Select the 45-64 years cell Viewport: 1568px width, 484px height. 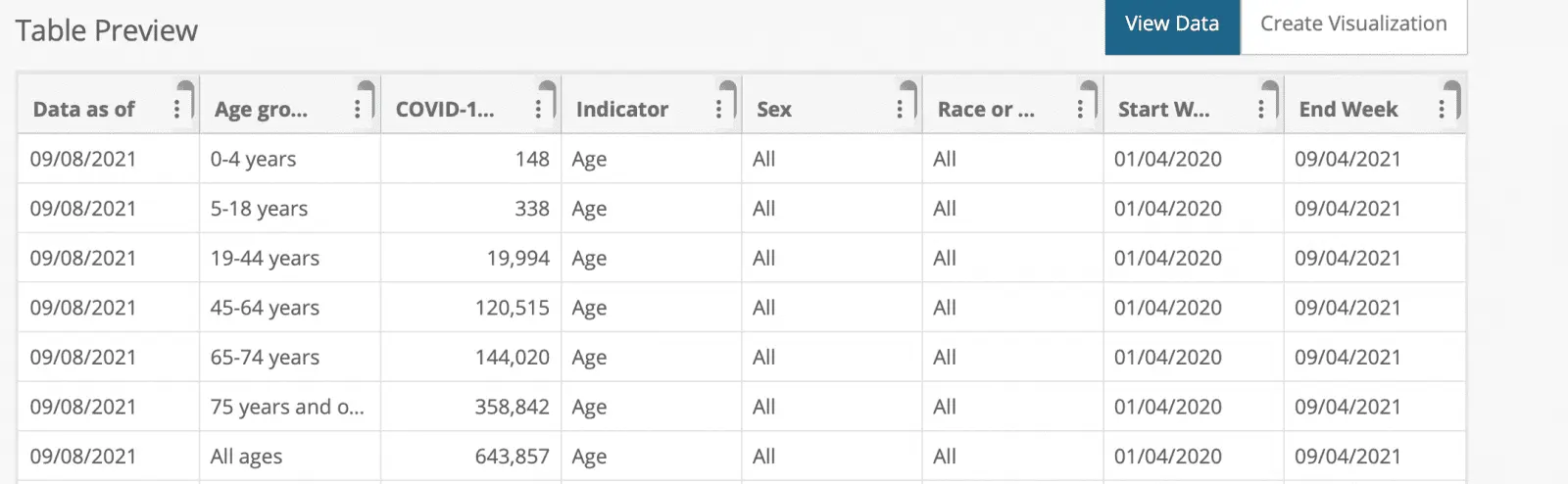(x=289, y=308)
